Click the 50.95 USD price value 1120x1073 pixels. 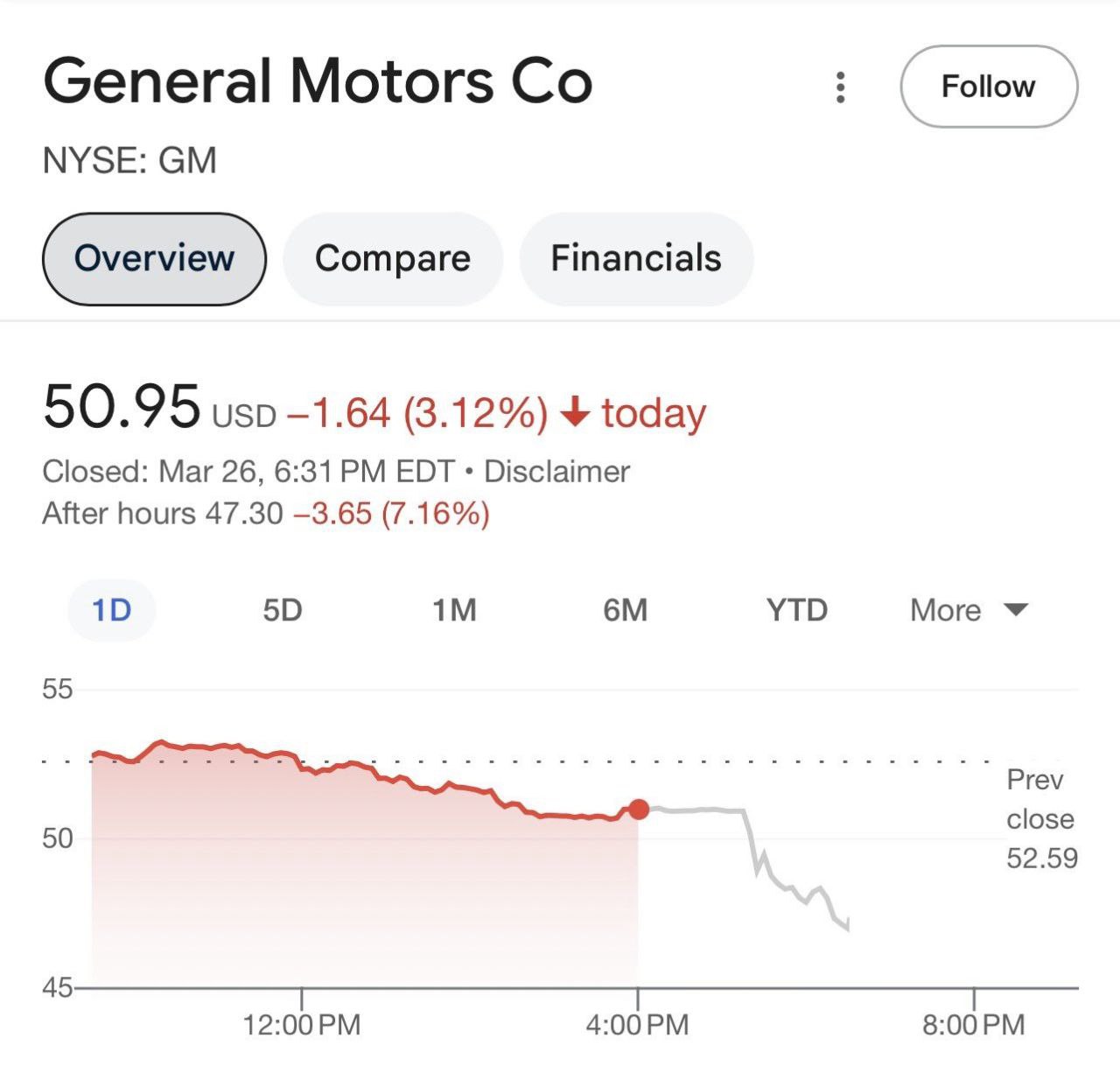click(x=122, y=408)
